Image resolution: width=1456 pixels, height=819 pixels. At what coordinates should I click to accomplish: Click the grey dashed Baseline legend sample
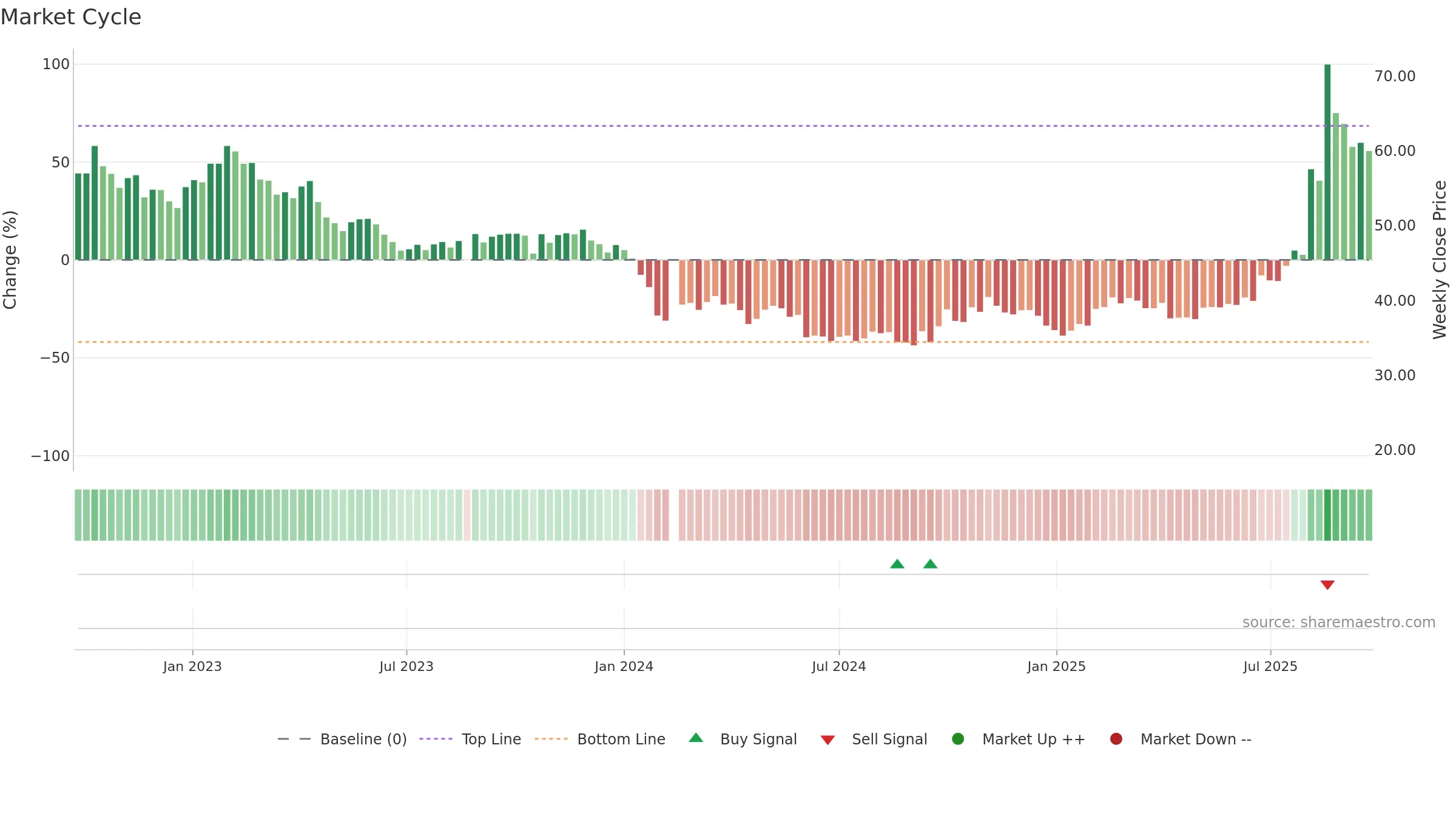294,739
